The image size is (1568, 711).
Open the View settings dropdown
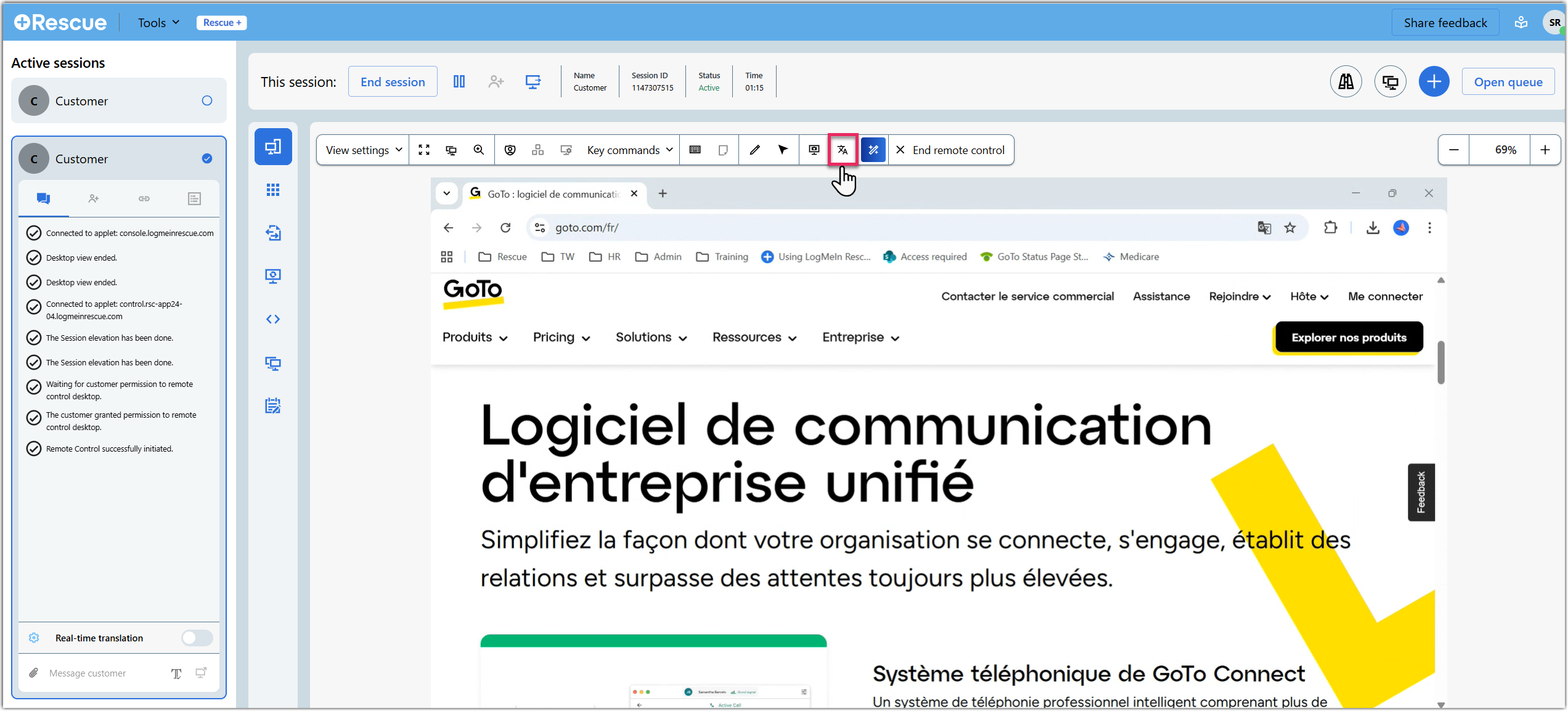(x=364, y=150)
